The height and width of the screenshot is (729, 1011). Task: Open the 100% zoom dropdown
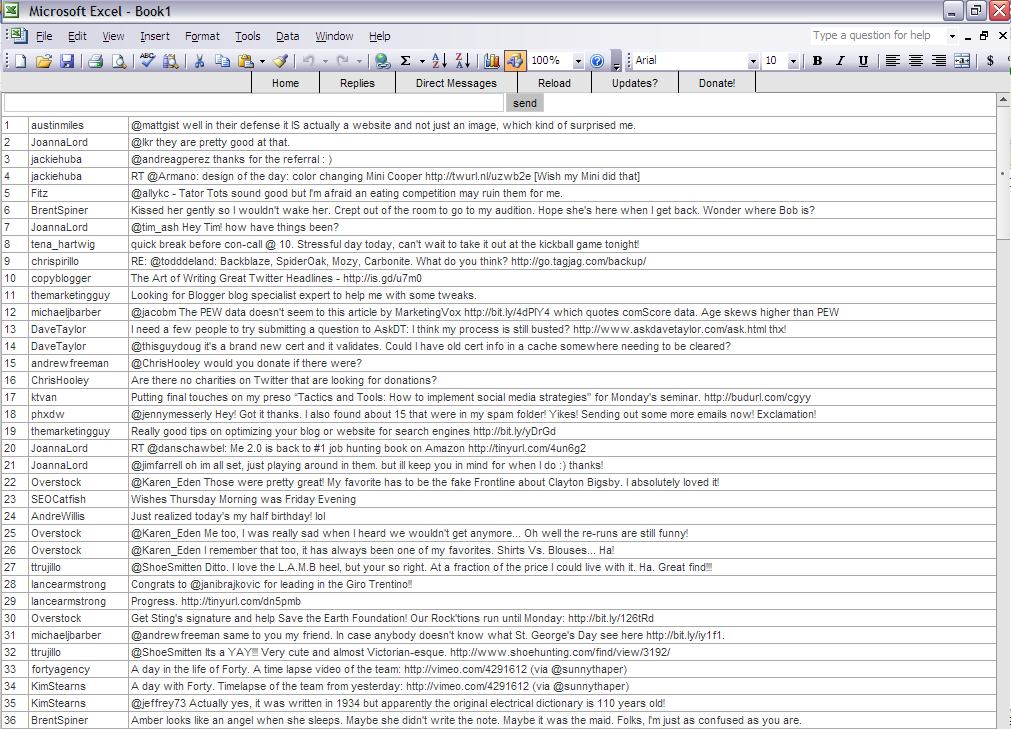[x=578, y=61]
